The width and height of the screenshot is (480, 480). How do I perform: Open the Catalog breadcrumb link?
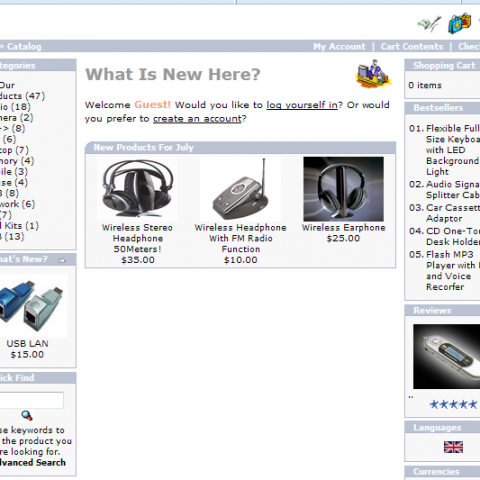pyautogui.click(x=24, y=46)
